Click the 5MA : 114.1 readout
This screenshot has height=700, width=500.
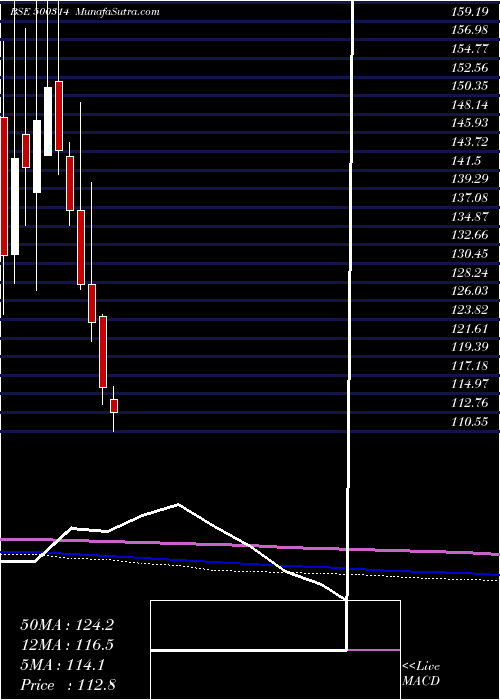click(63, 665)
